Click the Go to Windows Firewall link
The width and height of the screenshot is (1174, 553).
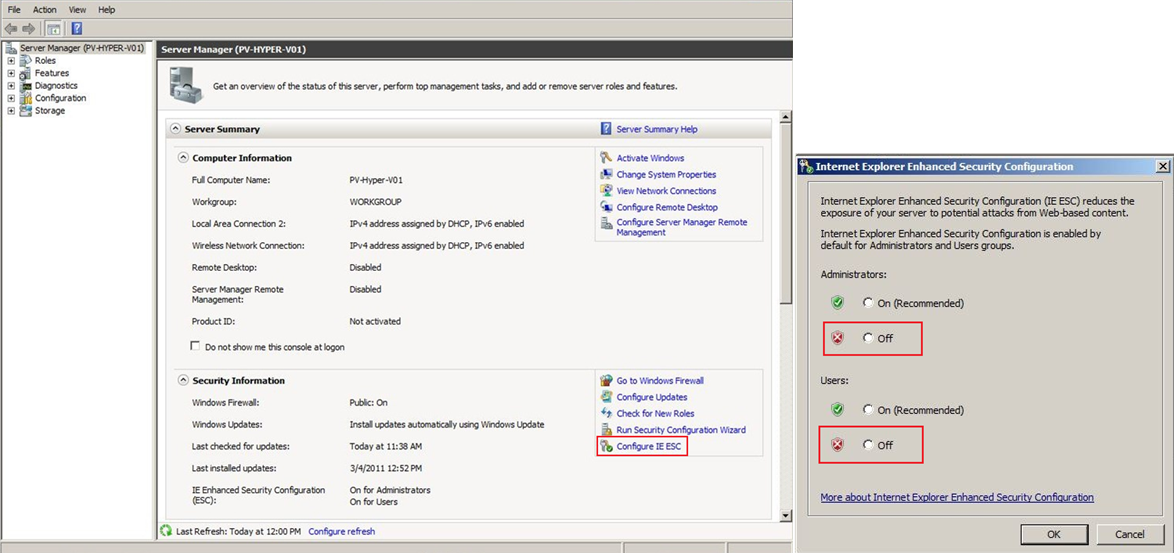(660, 380)
